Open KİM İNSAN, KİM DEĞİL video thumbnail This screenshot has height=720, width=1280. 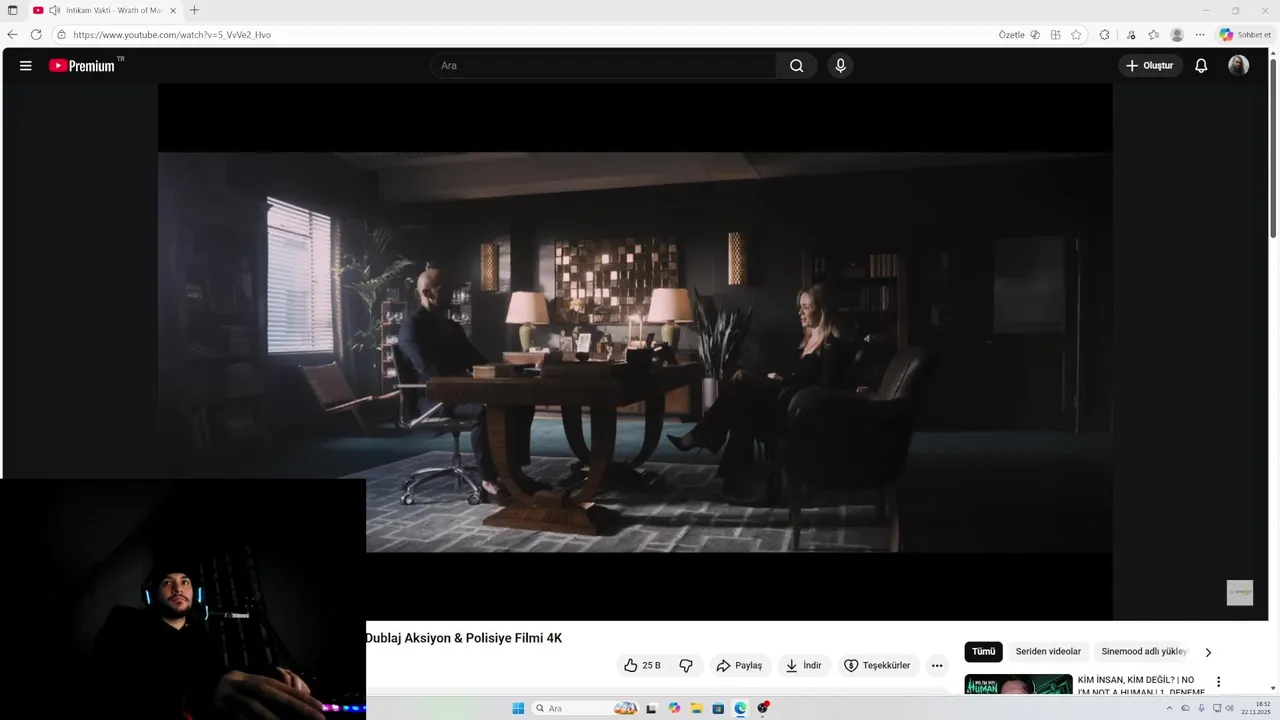(x=1018, y=685)
